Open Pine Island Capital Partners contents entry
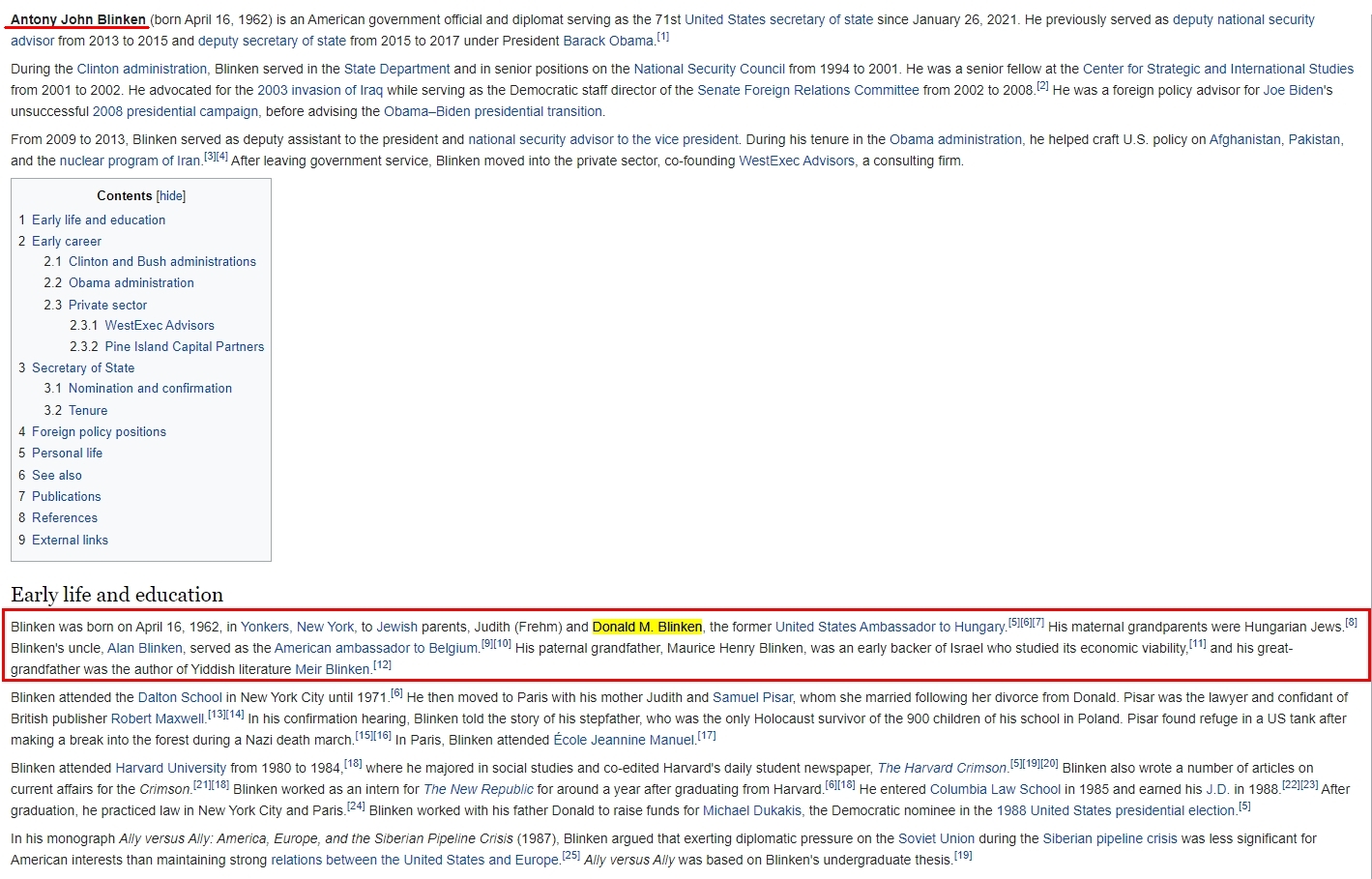Viewport: 1372px width, 879px height. [185, 346]
